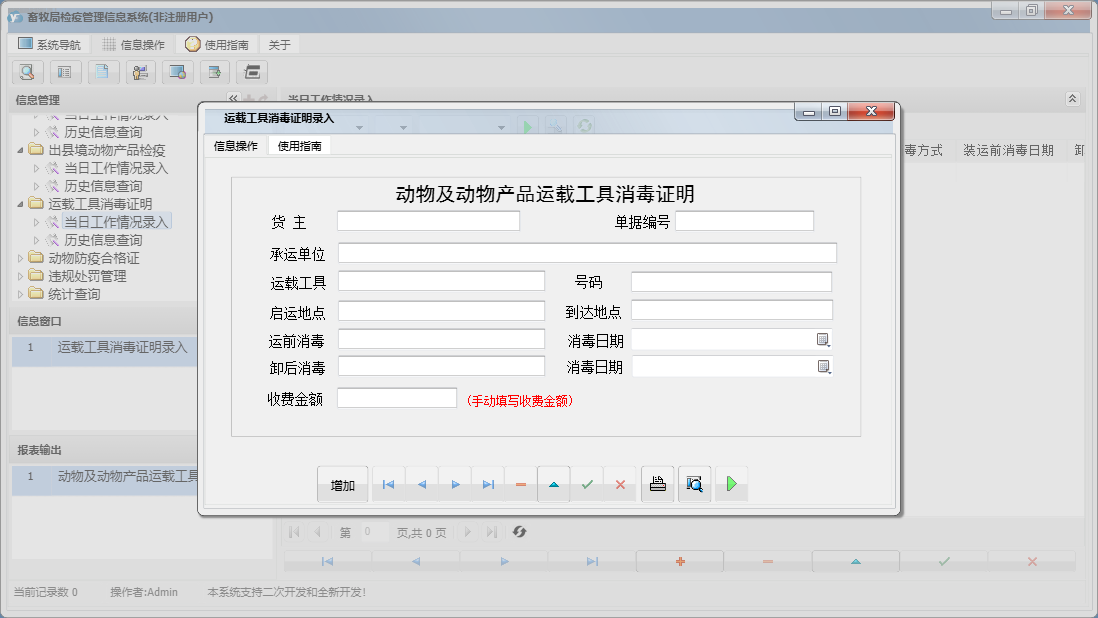1098x618 pixels.
Task: Open the 消毒日期 date picker dropdown
Action: [x=823, y=339]
